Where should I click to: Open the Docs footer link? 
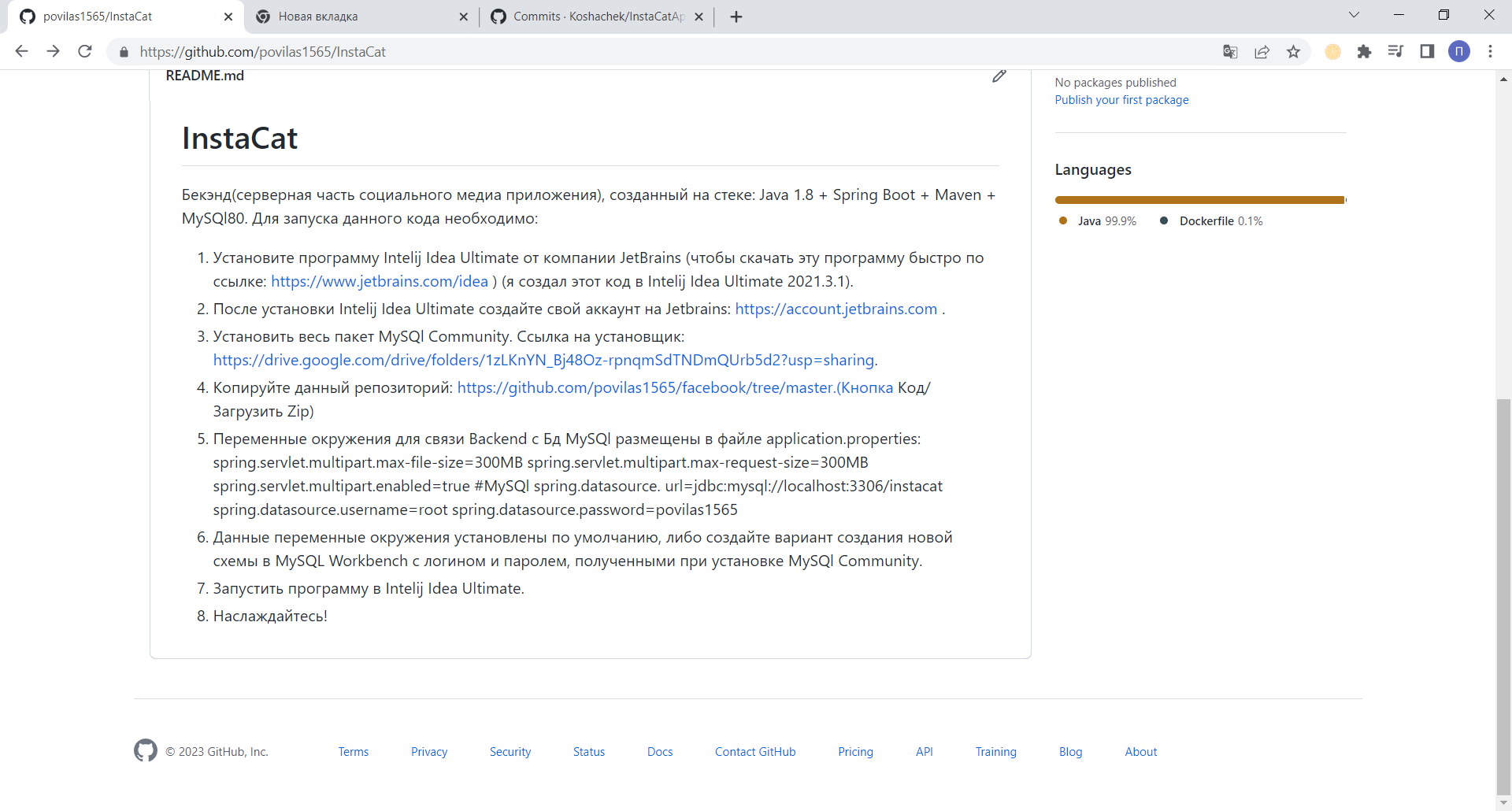[x=660, y=752]
